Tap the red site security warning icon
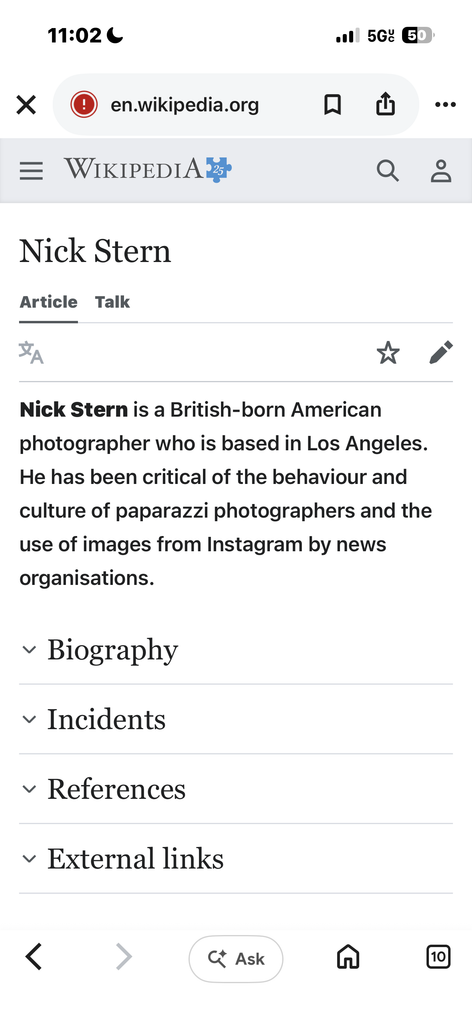 (x=84, y=104)
